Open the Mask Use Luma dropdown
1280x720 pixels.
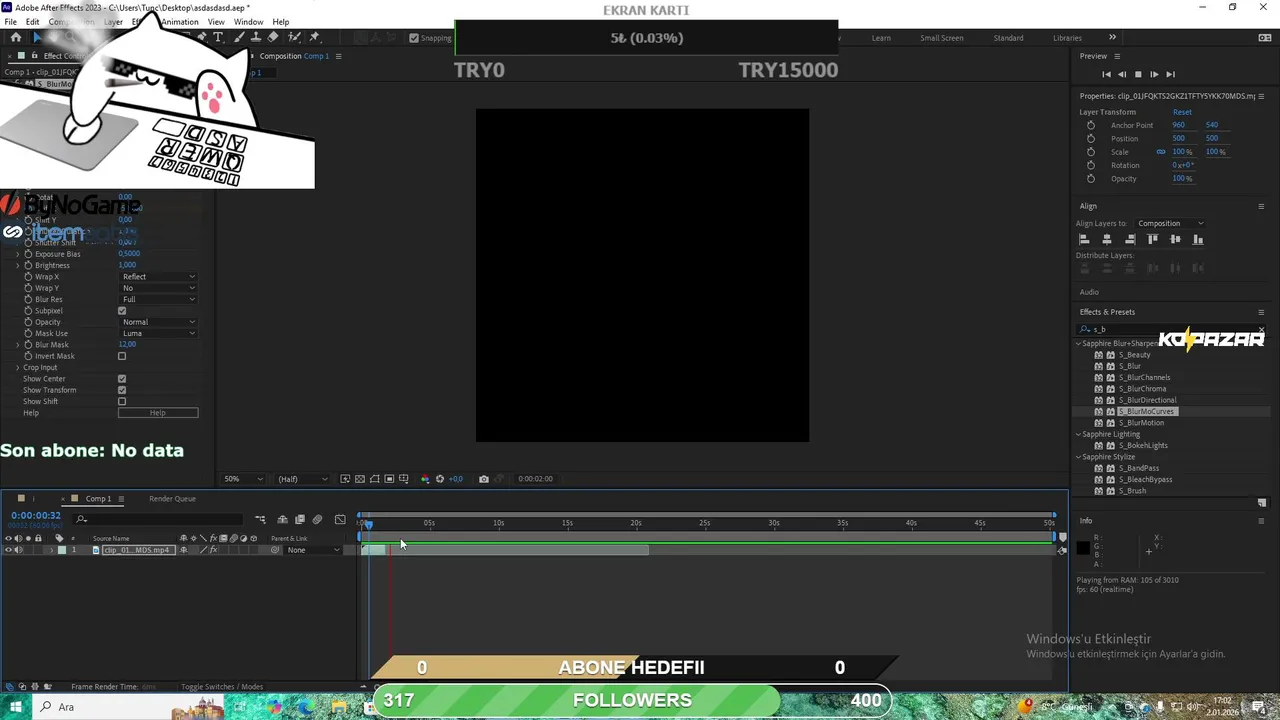tap(158, 333)
